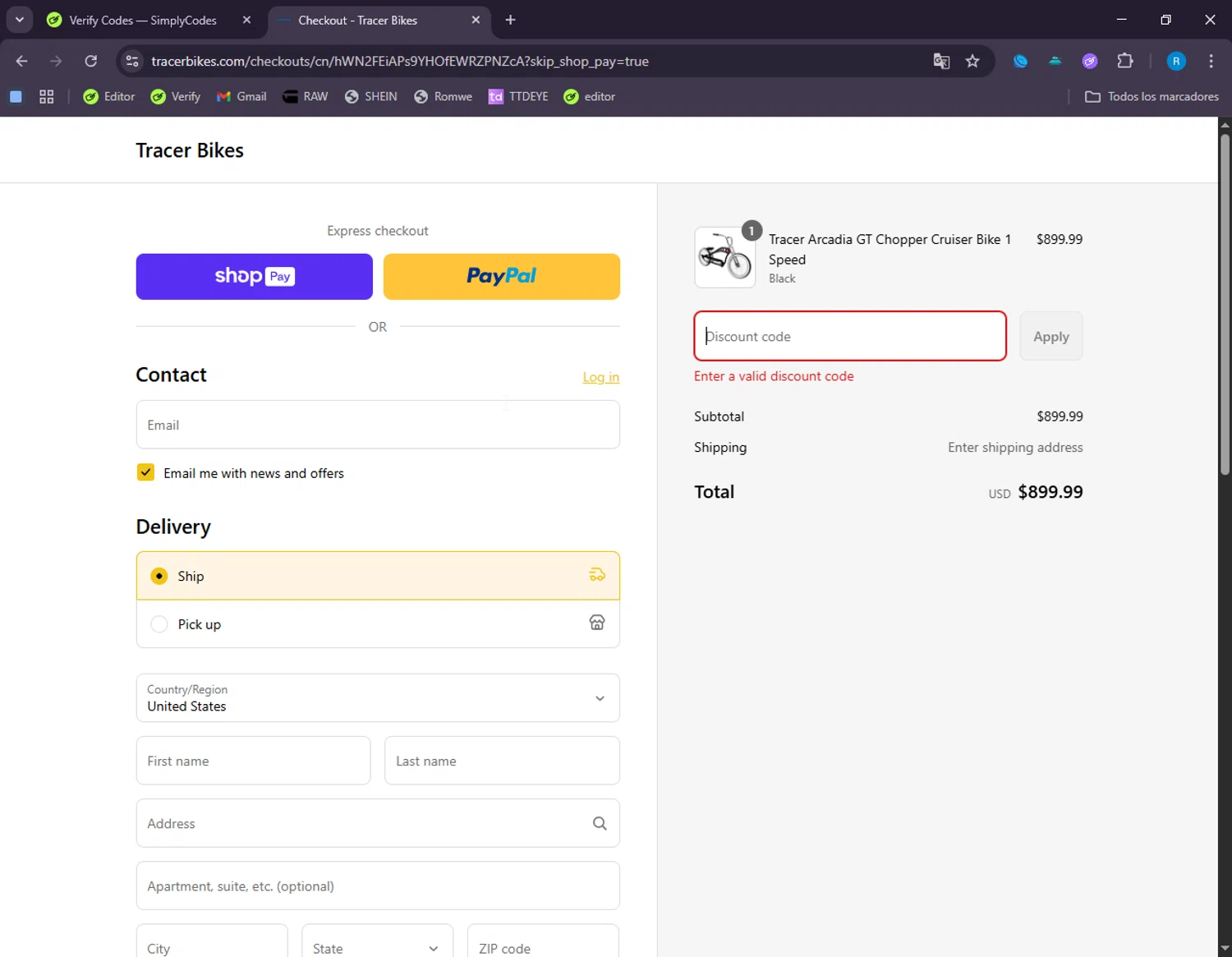Screen dimensions: 1232x957
Task: Focus the City field
Action: (212, 941)
